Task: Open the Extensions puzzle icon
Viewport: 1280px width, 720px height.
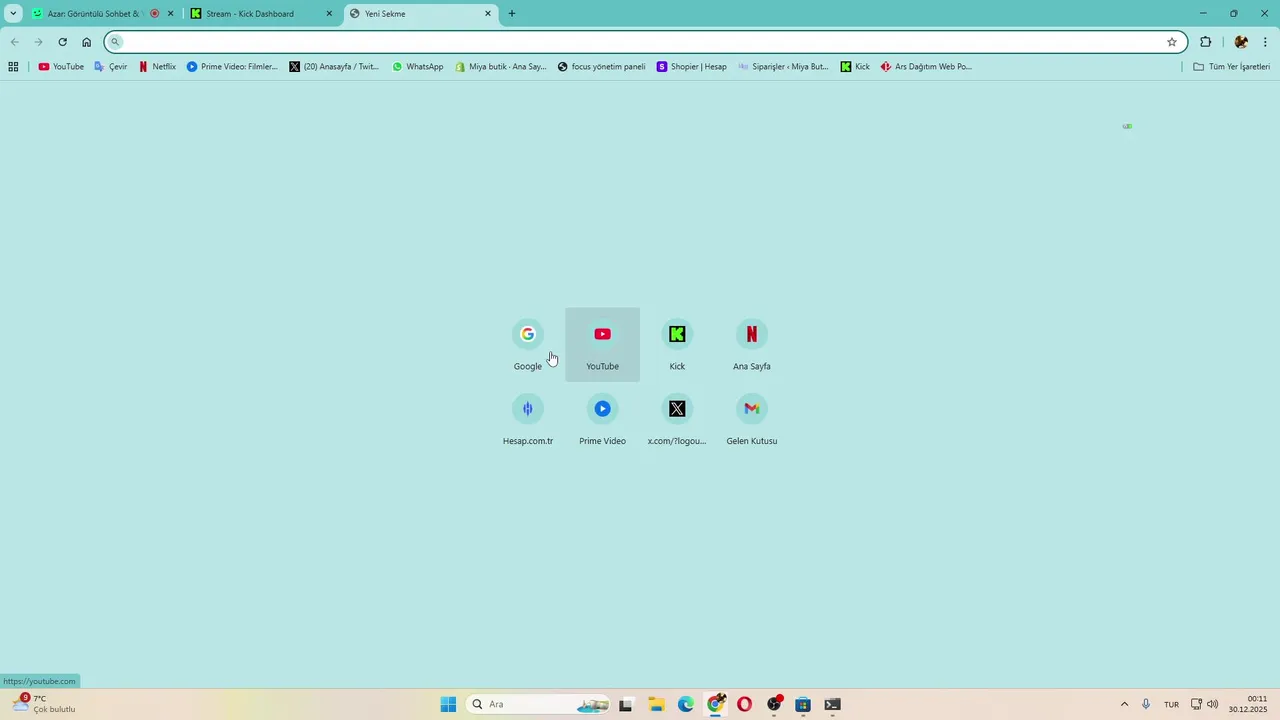Action: 1205,42
